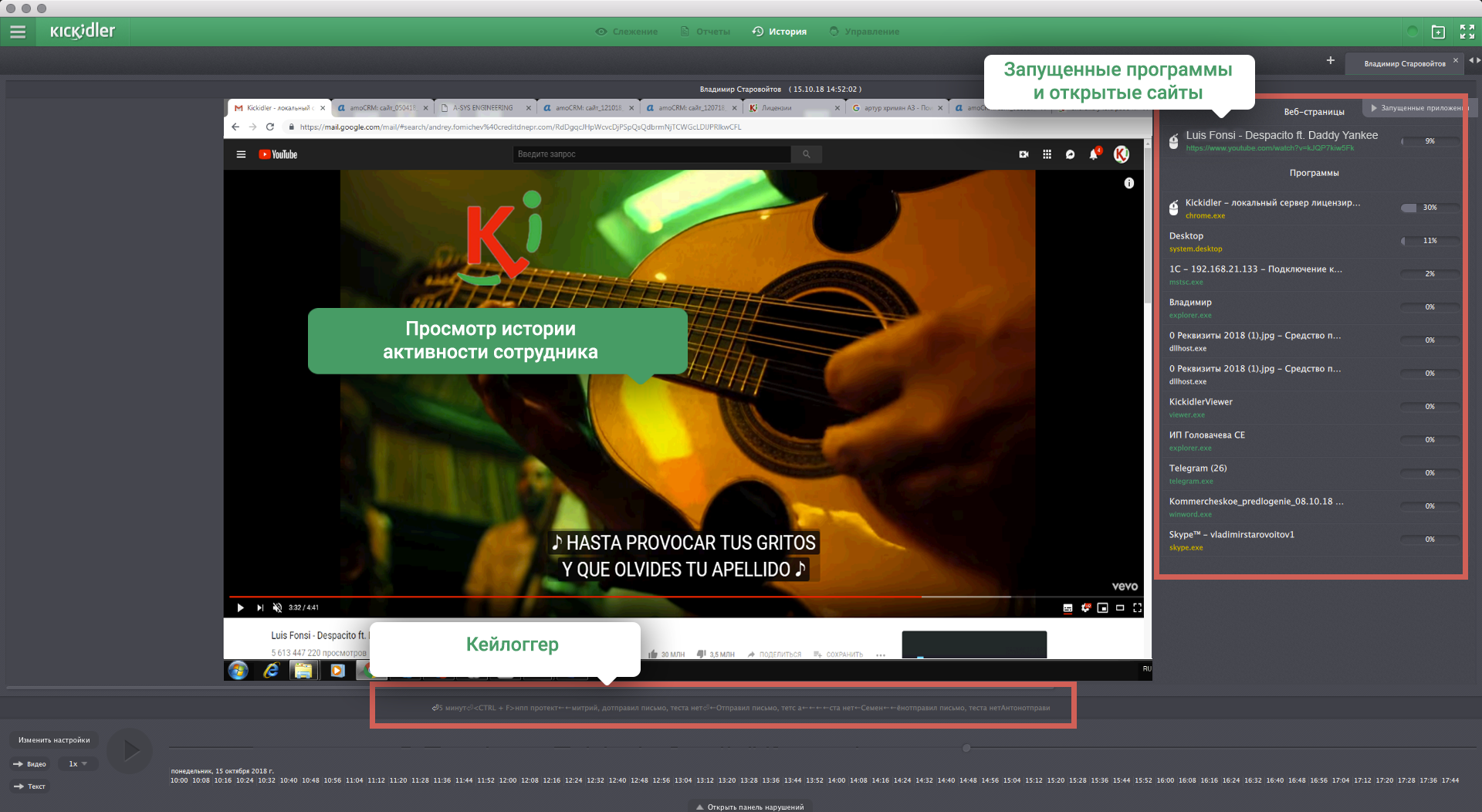This screenshot has width=1482, height=812.
Task: Open the 1x playback speed dropdown
Action: click(76, 763)
